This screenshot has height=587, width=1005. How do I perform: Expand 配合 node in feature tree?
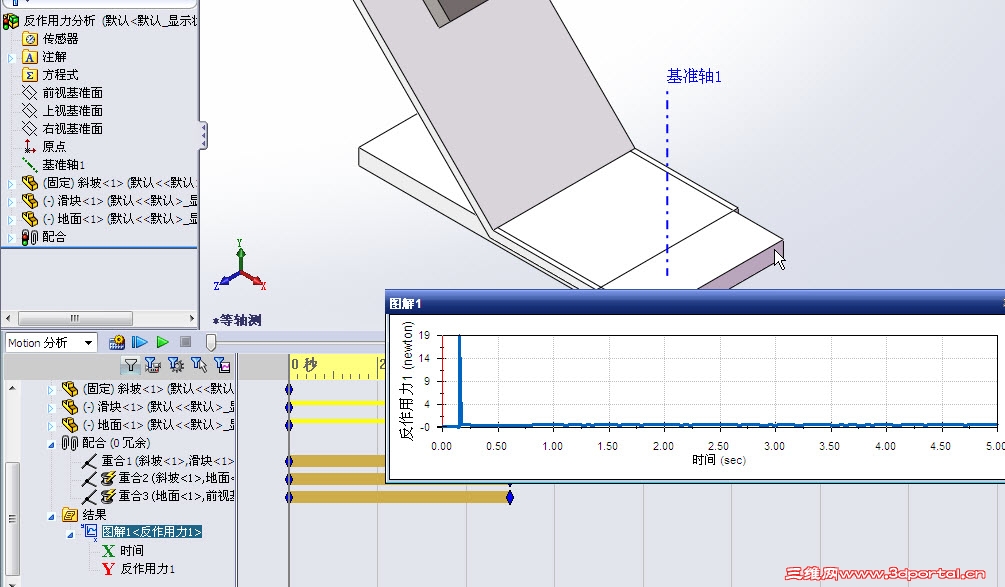coord(11,238)
